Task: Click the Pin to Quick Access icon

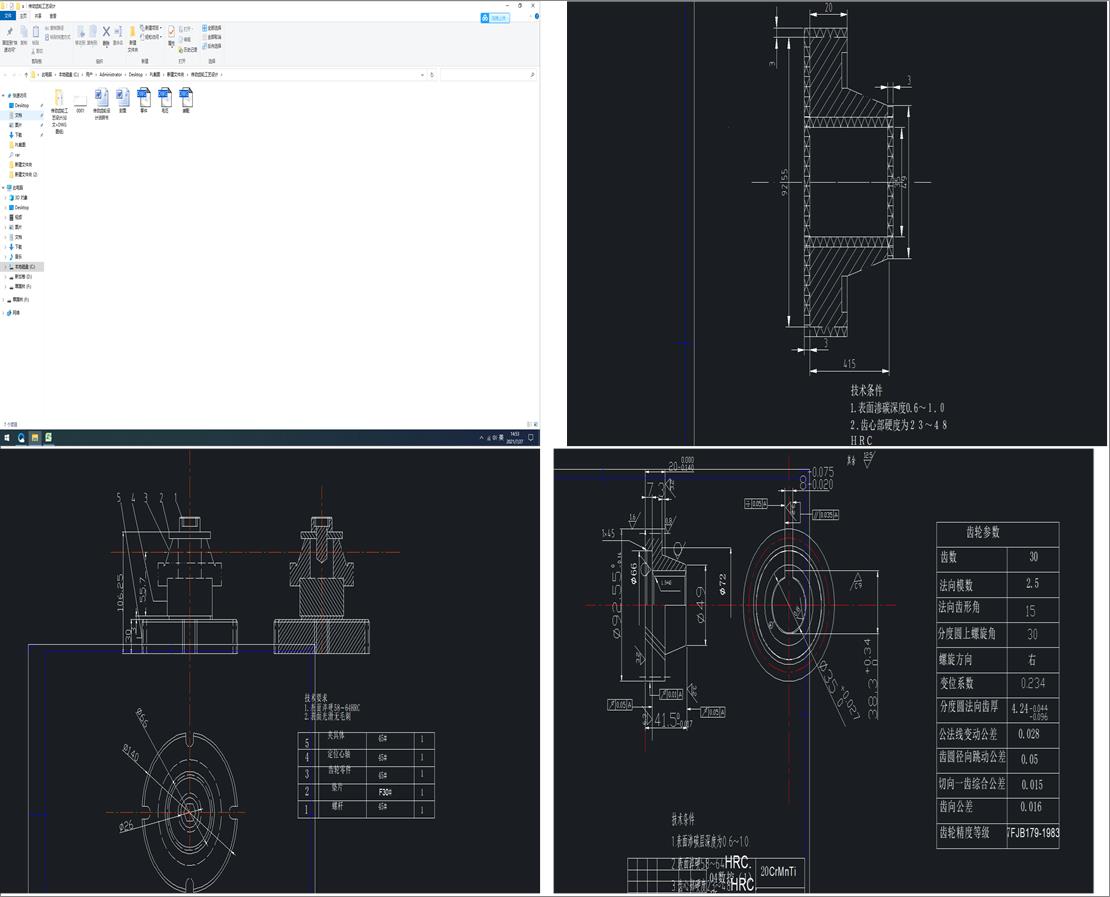Action: [9, 33]
